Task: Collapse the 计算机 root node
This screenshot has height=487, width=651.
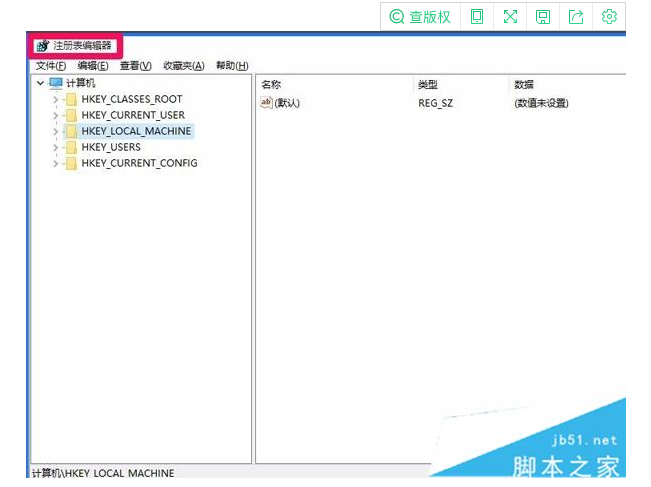Action: (40, 83)
